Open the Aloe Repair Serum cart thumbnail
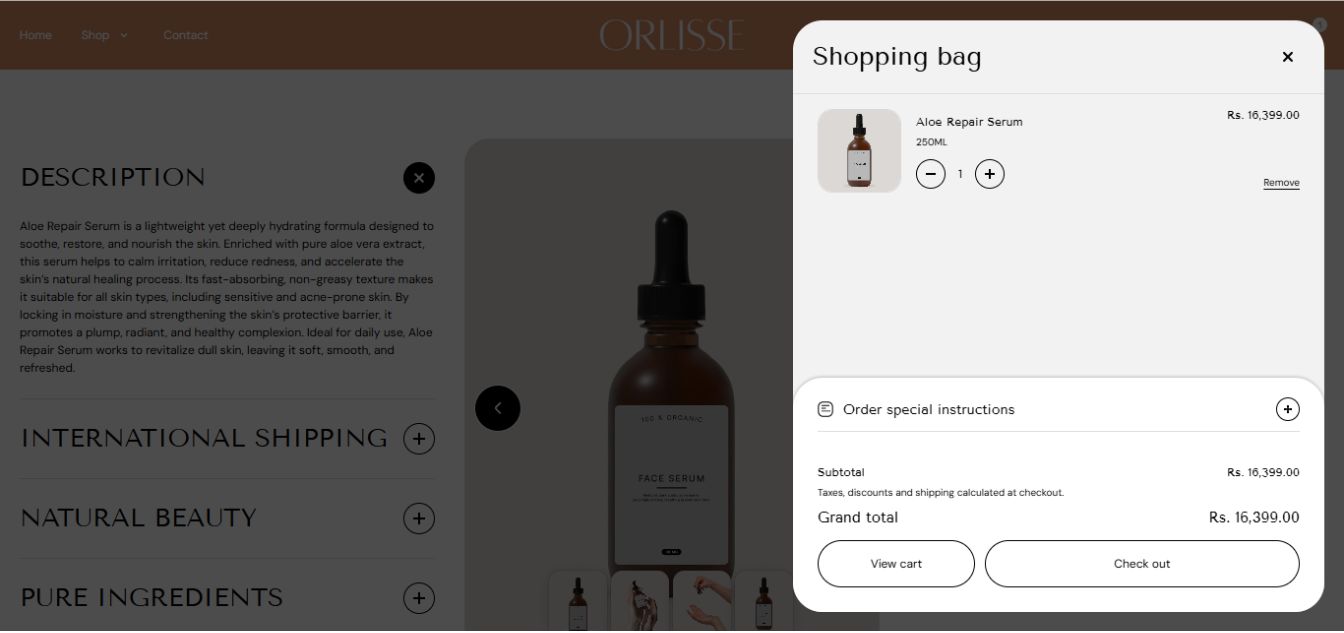 click(859, 151)
